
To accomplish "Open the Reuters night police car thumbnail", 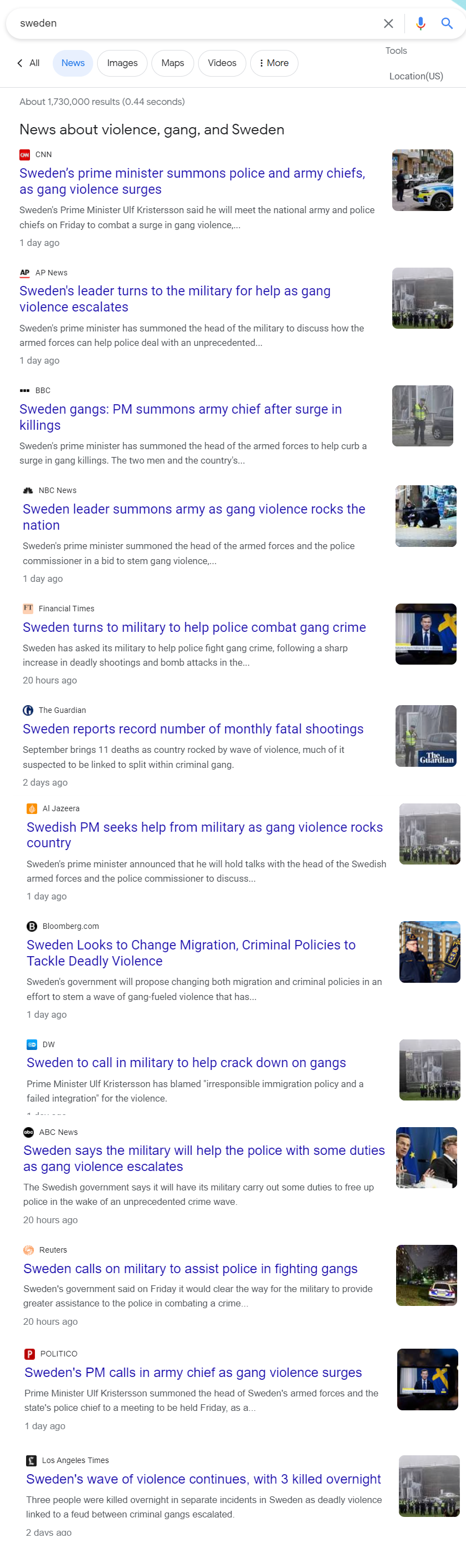I will click(427, 1275).
